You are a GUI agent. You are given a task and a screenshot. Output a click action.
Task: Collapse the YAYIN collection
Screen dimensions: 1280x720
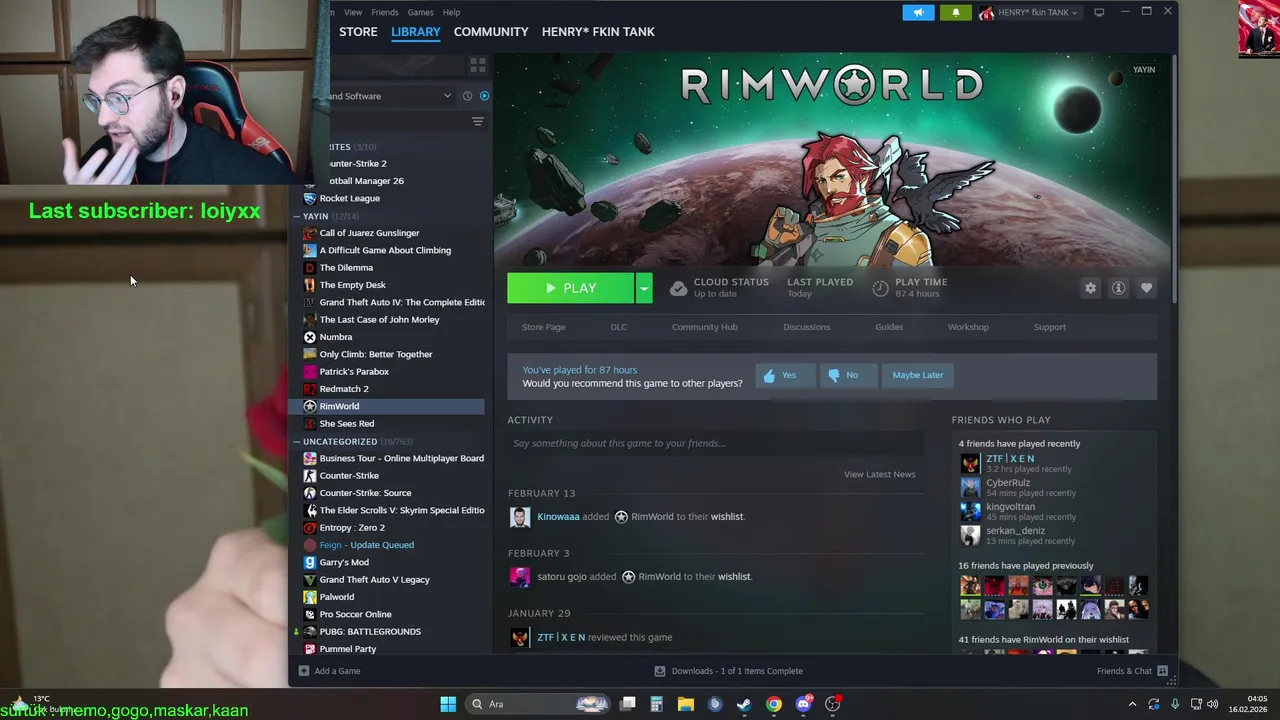point(297,216)
